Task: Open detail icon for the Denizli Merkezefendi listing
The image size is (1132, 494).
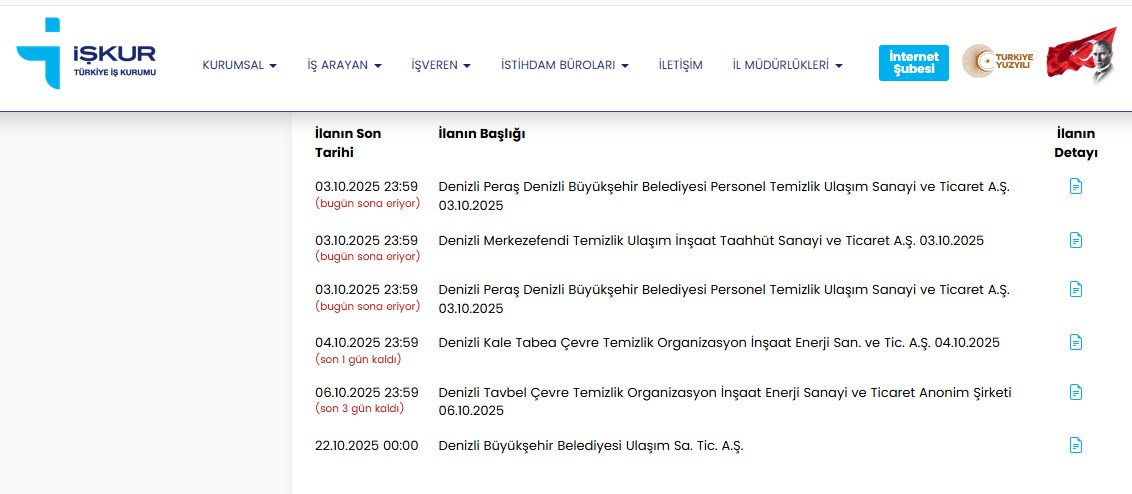Action: 1076,240
